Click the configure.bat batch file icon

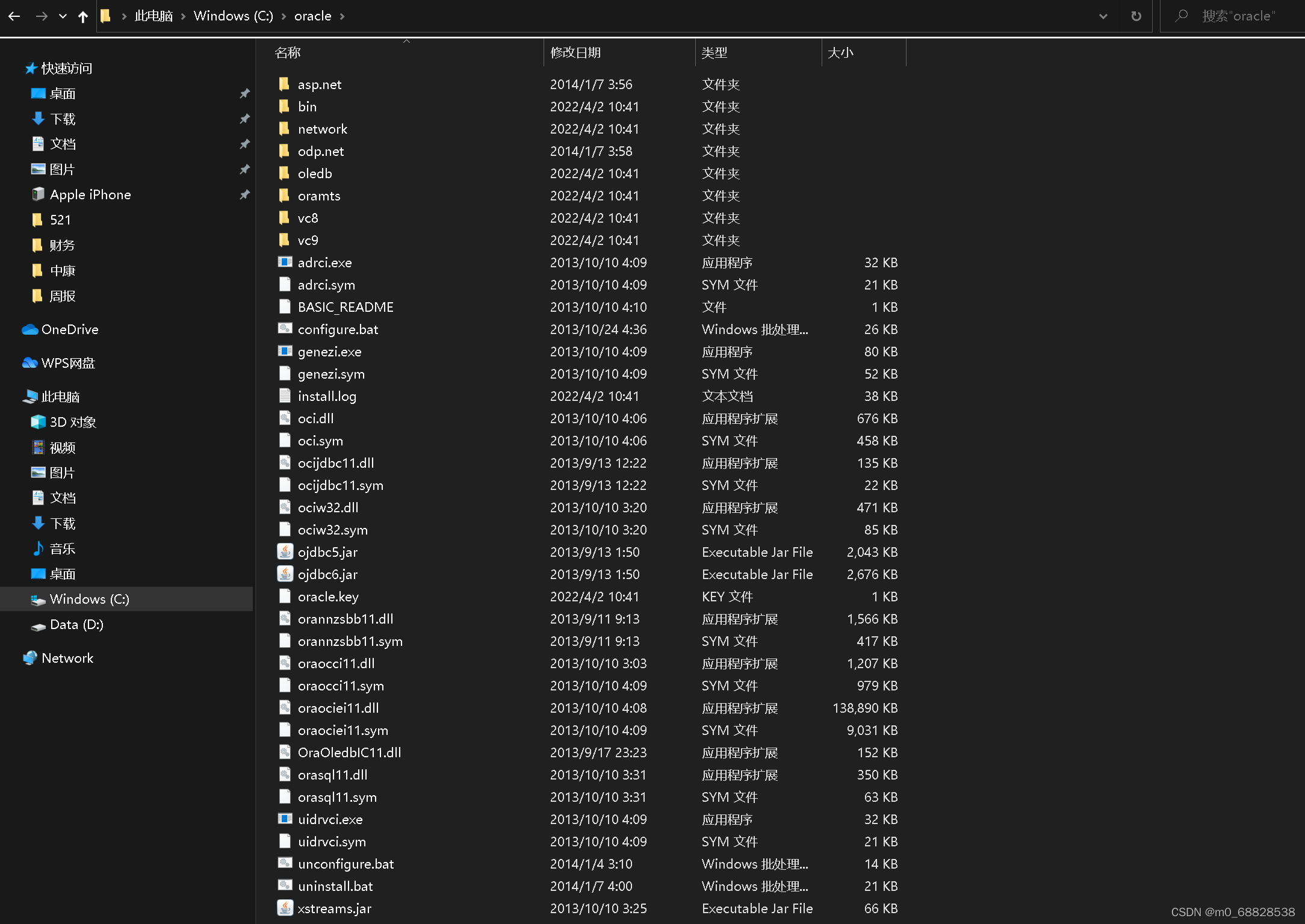285,329
